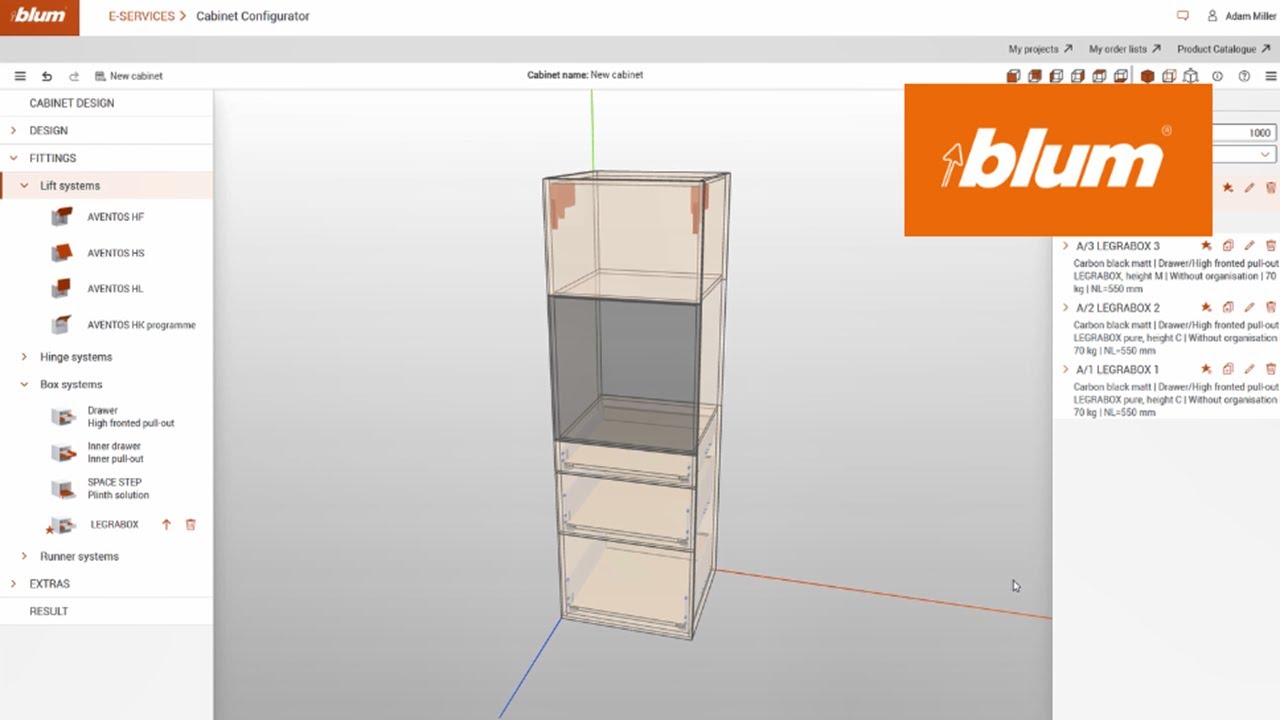Image resolution: width=1280 pixels, height=720 pixels.
Task: Click the blum logo in header
Action: 39,16
